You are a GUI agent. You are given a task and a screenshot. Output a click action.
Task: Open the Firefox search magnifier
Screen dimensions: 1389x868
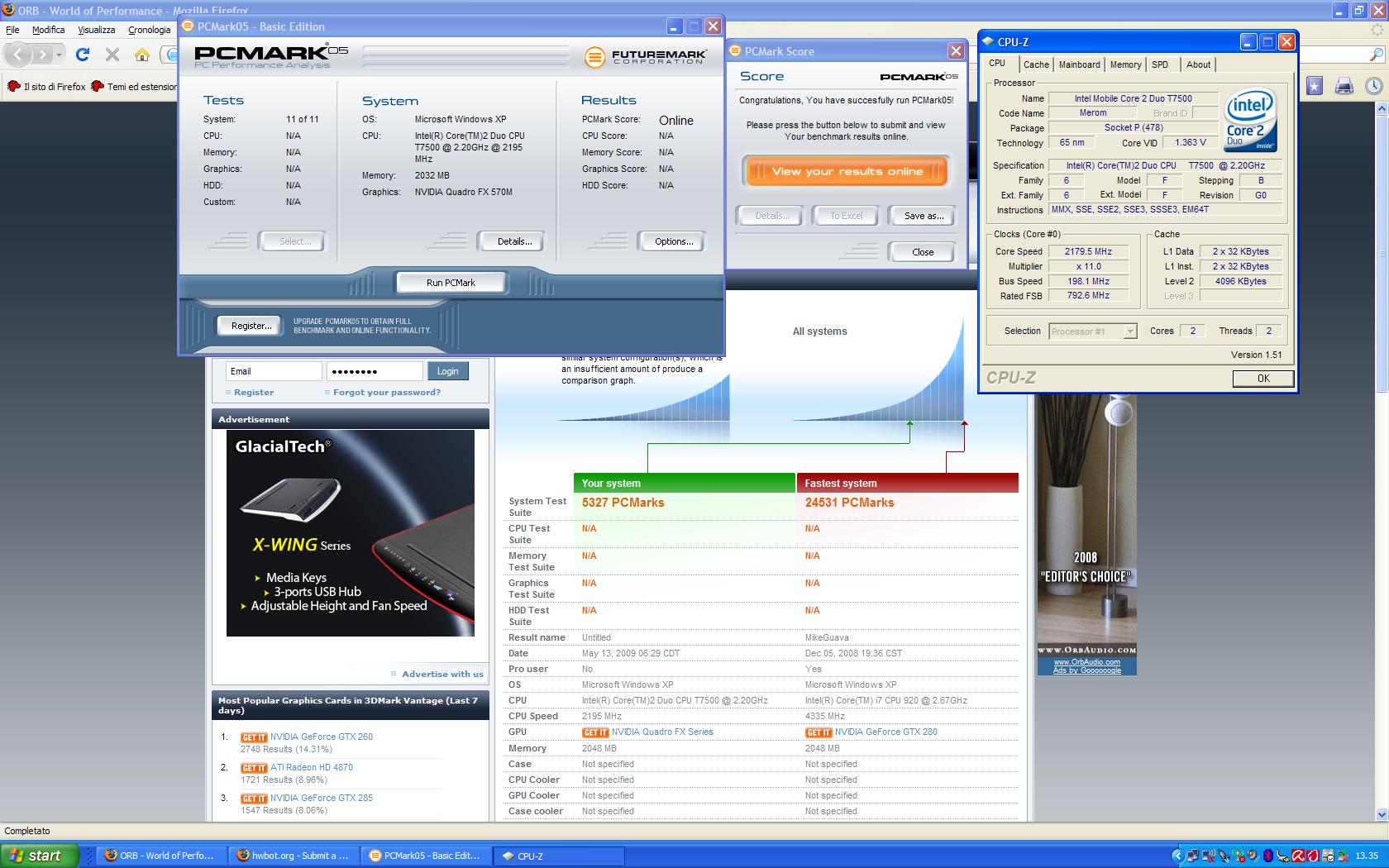pyautogui.click(x=1377, y=55)
